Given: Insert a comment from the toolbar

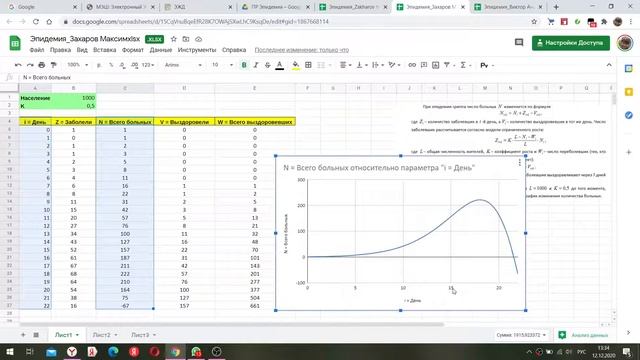Looking at the screenshot, I should (x=424, y=65).
